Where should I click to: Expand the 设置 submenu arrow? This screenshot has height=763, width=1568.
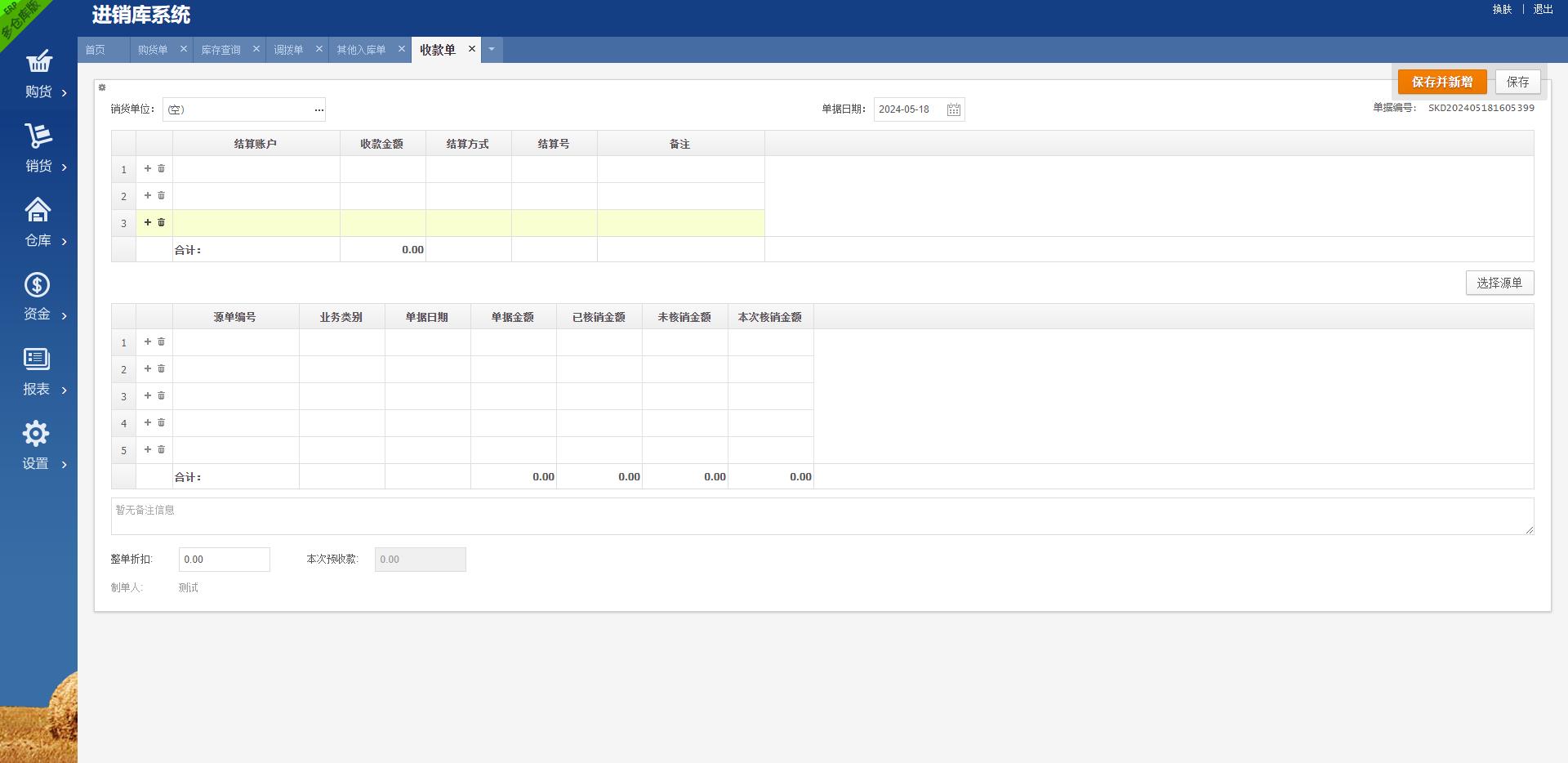[65, 465]
